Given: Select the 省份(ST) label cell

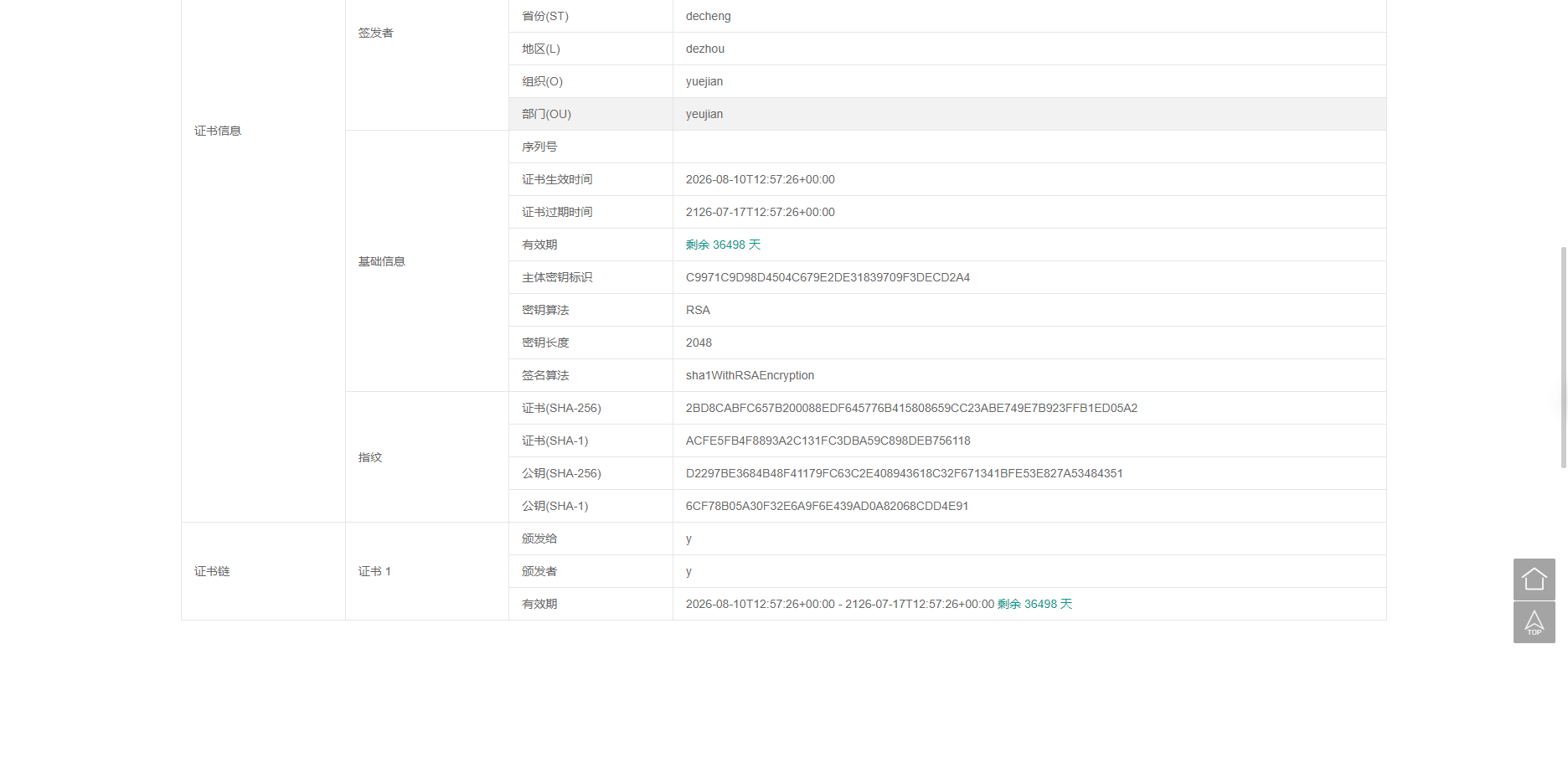Looking at the screenshot, I should tap(591, 16).
